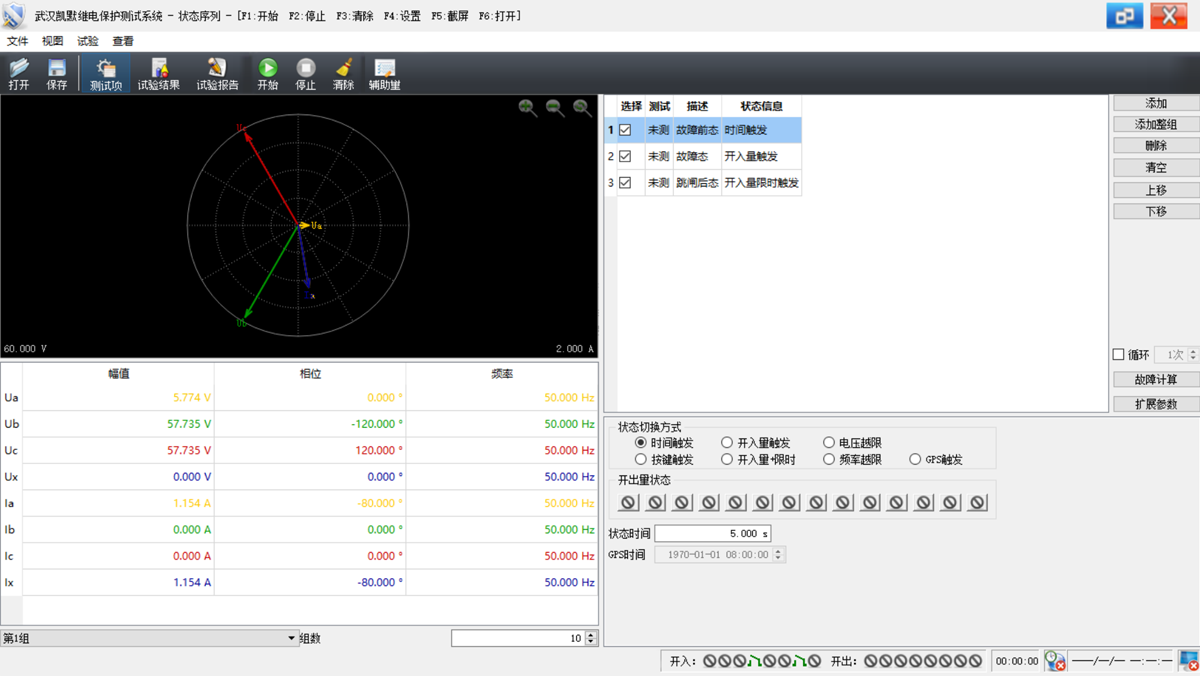This screenshot has width=1200, height=676.
Task: Open the 试验 menu
Action: 88,41
